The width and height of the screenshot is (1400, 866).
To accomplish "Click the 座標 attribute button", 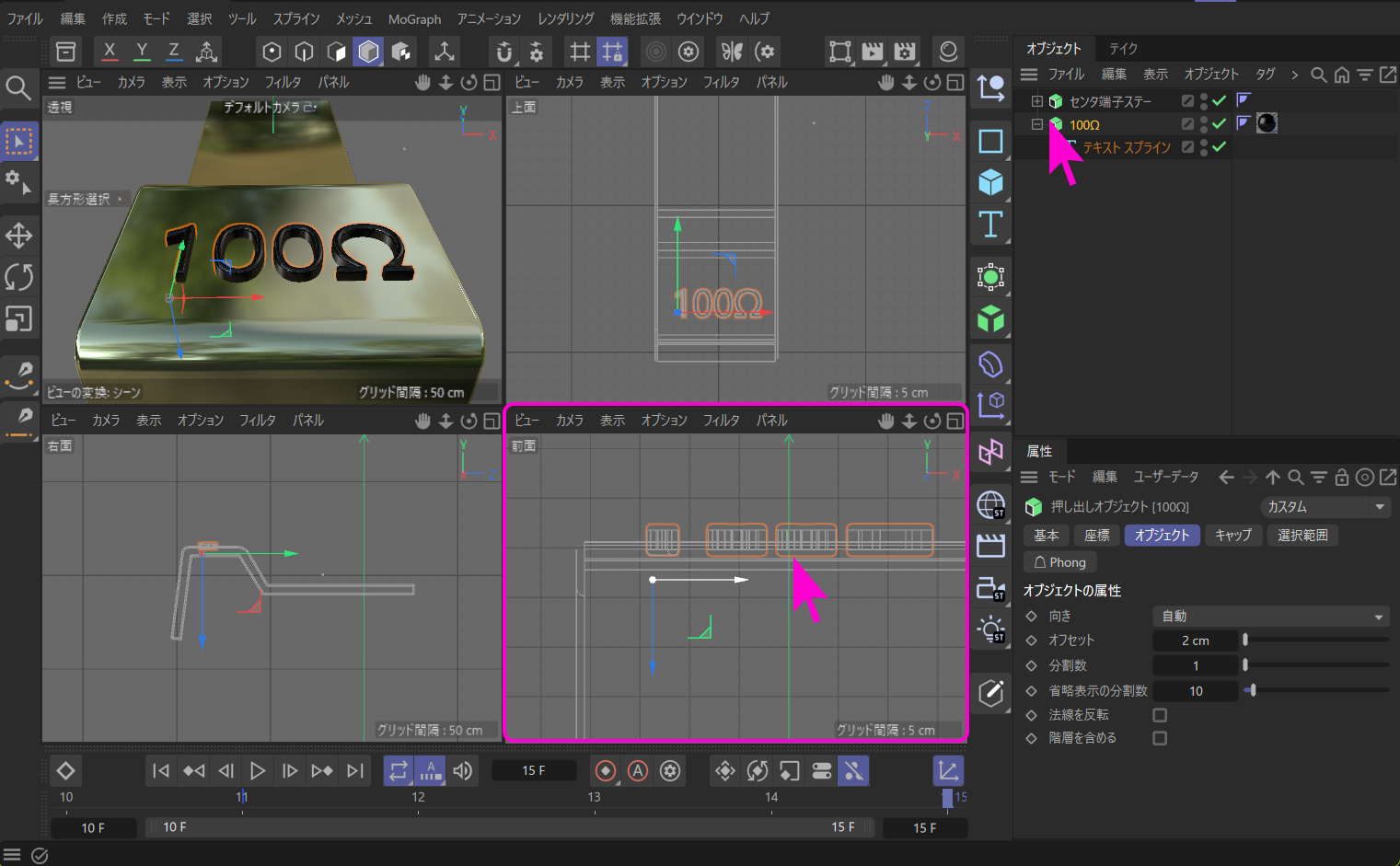I will (1096, 536).
